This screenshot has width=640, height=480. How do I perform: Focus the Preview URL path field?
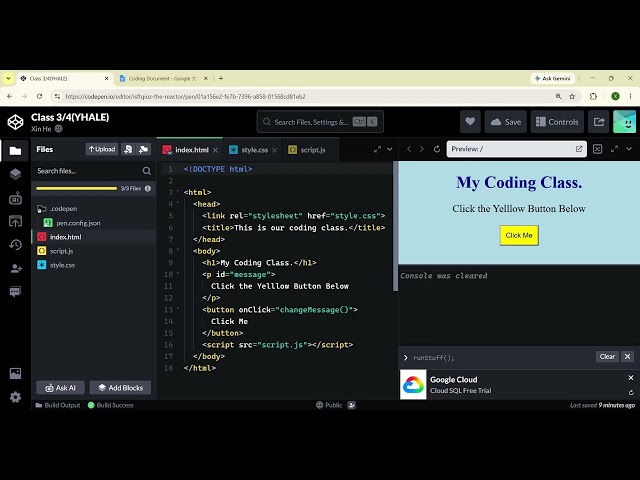click(511, 149)
